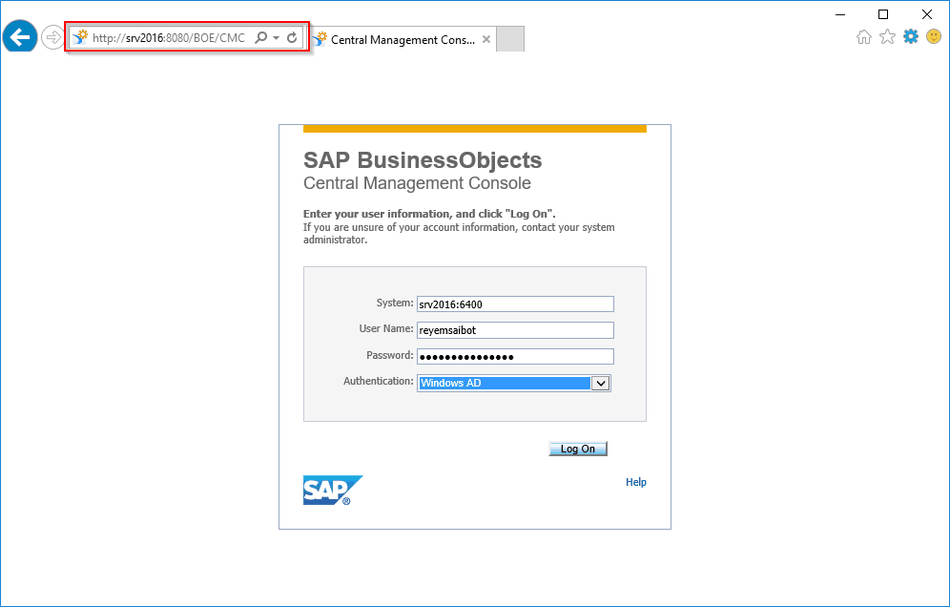This screenshot has height=607, width=950.
Task: Maximize the browser window
Action: 883,15
